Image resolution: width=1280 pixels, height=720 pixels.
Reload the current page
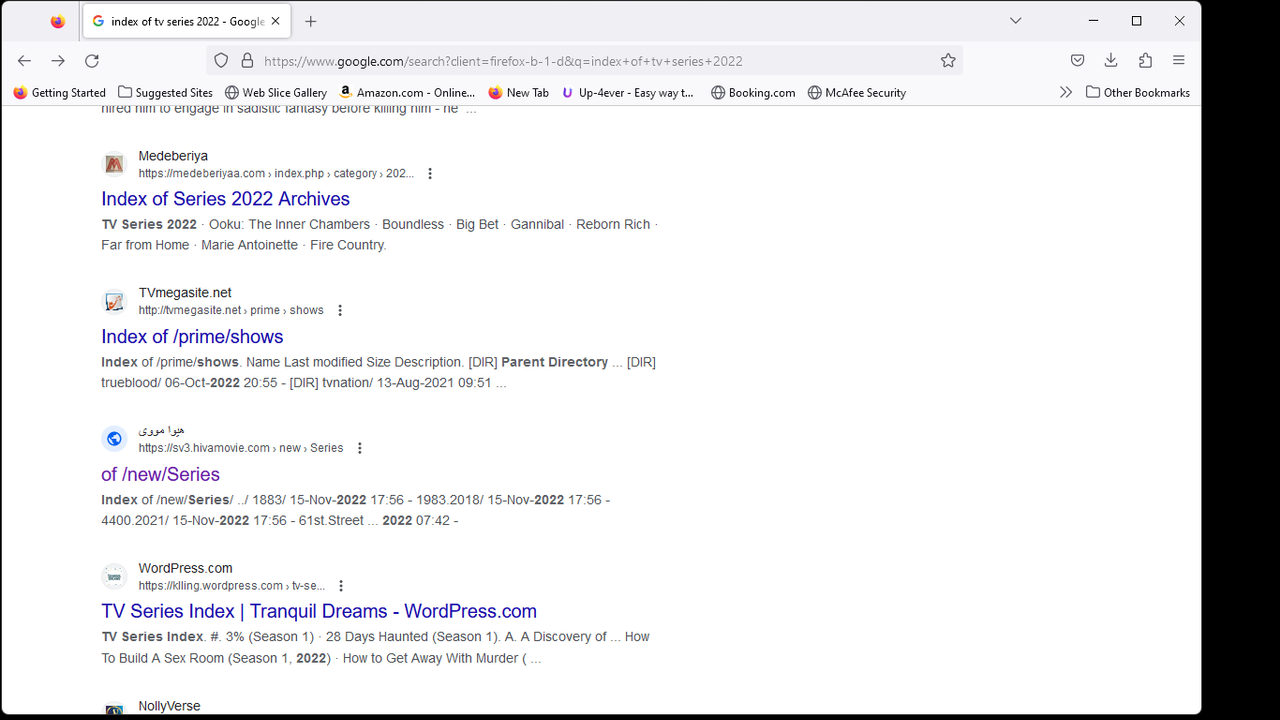[x=92, y=61]
